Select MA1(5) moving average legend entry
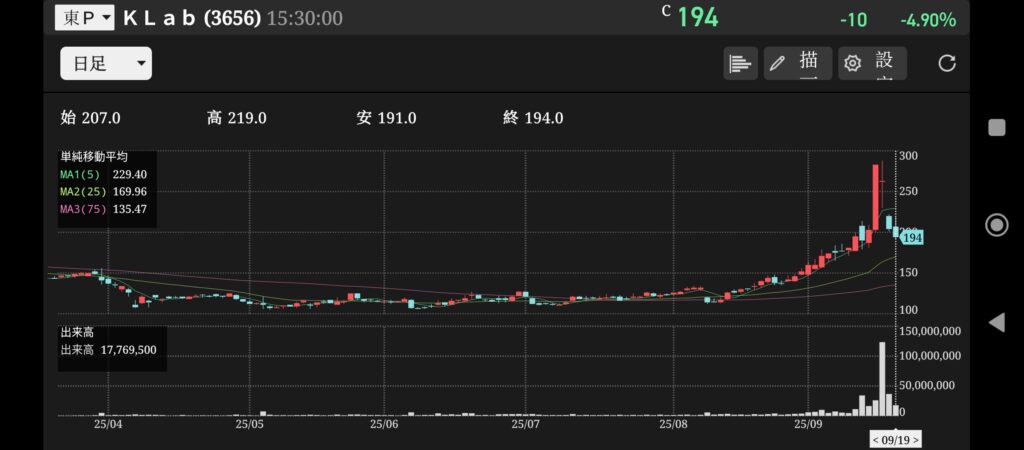1024x450 pixels. click(x=105, y=174)
